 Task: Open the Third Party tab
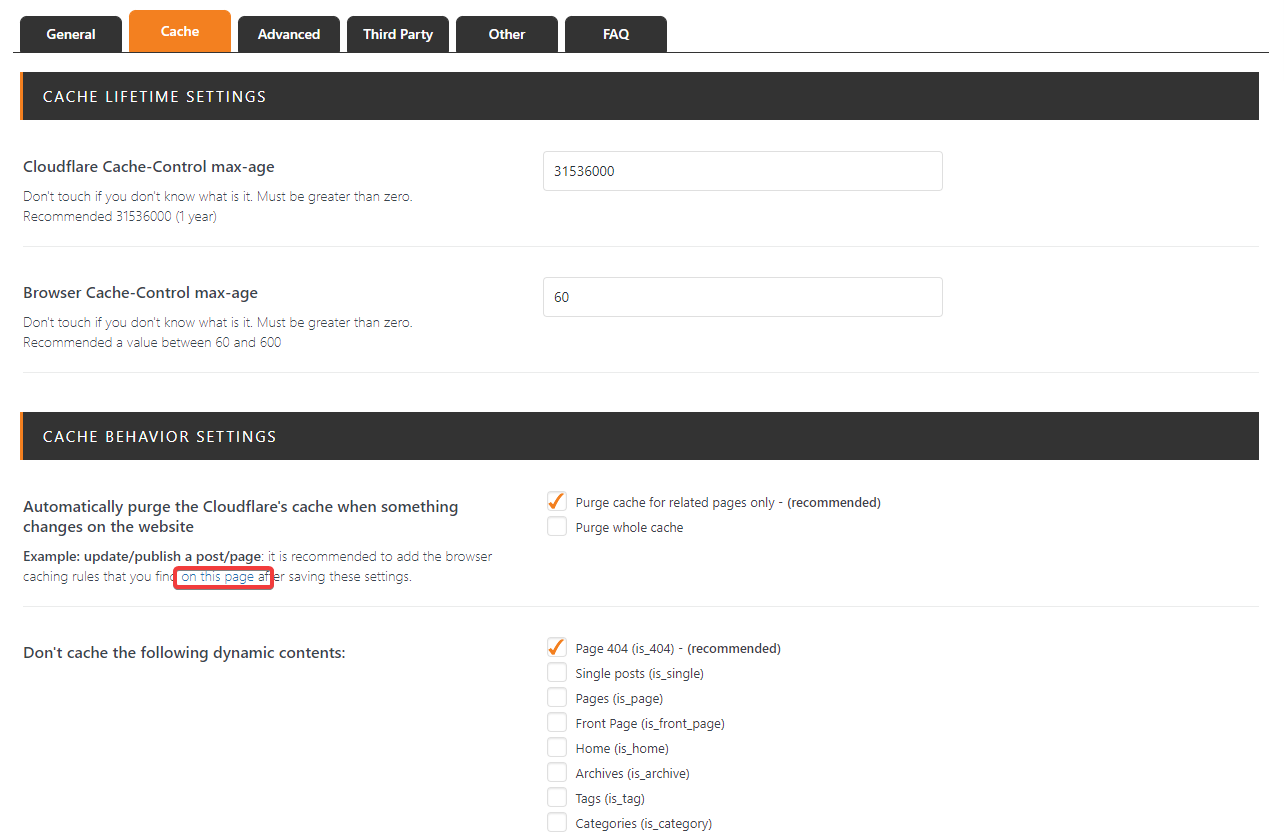(x=398, y=34)
